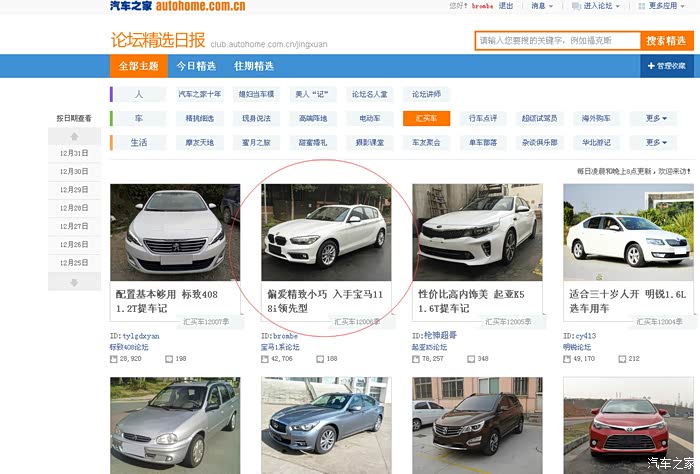This screenshot has height=474, width=700.
Task: Click views icon under the 明锐 post
Action: [567, 358]
